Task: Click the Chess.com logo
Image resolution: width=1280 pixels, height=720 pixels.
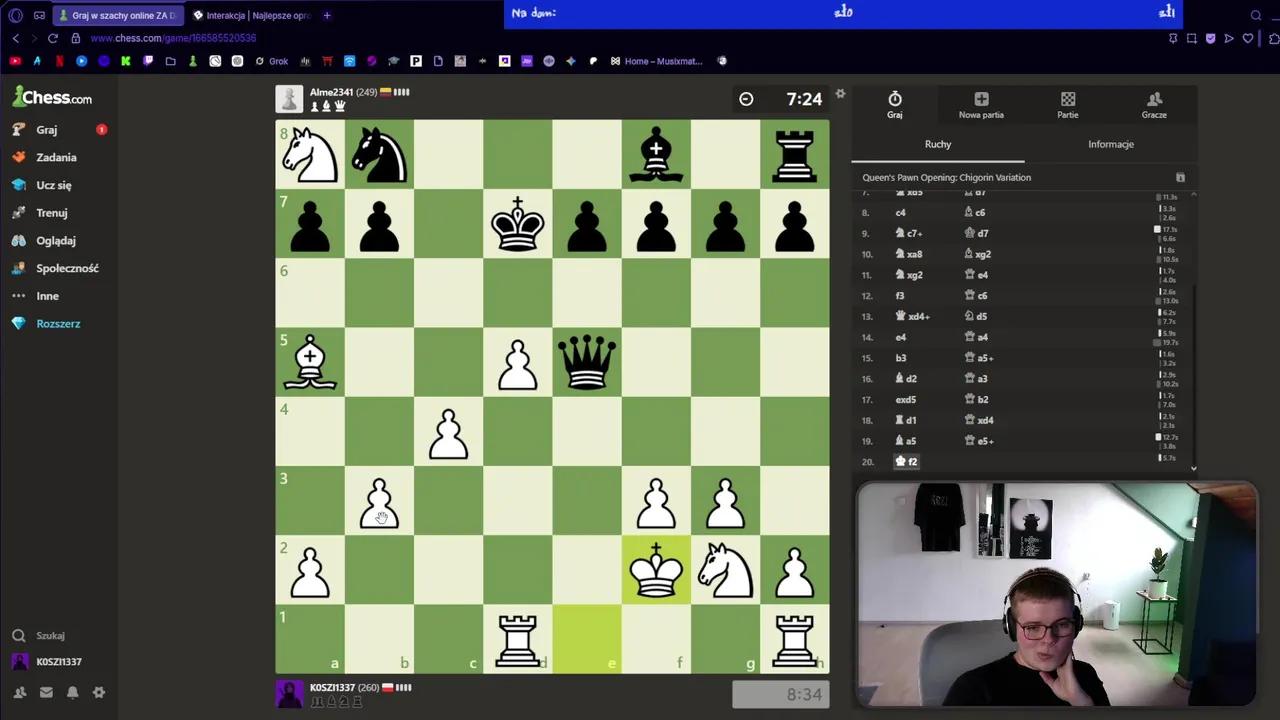Action: click(52, 97)
